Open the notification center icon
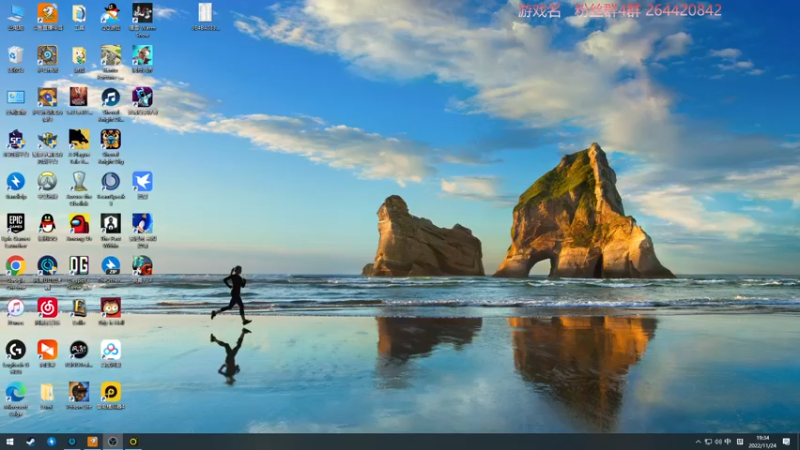 click(786, 442)
